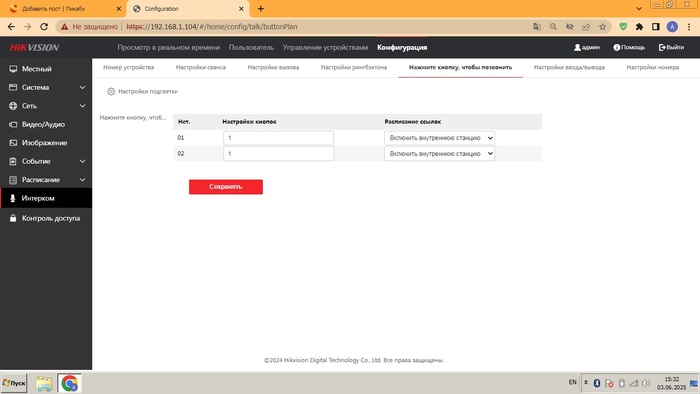Open backlight settings gear icon
Screen dimensions: 700x394
pos(111,91)
